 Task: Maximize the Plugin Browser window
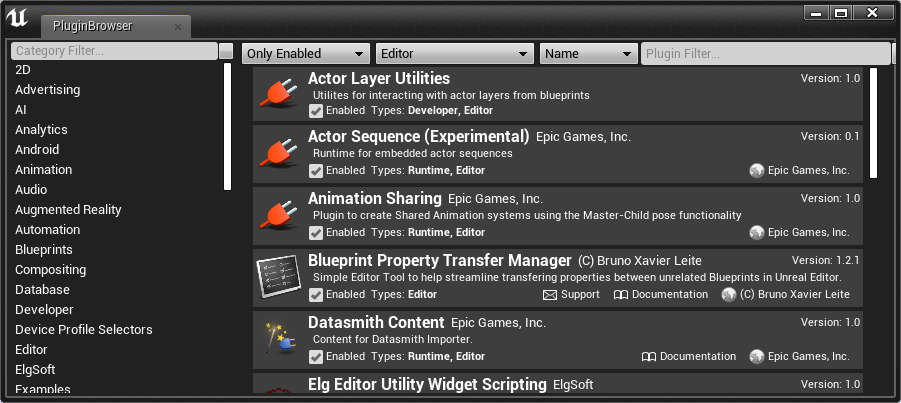click(841, 13)
